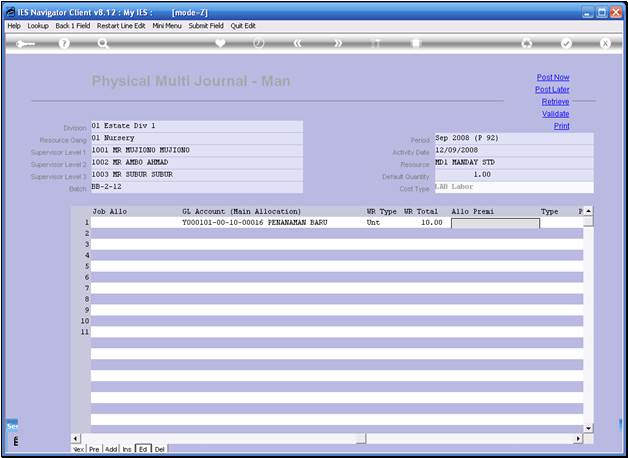Click the Add grid button
The image size is (628, 458).
click(x=111, y=449)
